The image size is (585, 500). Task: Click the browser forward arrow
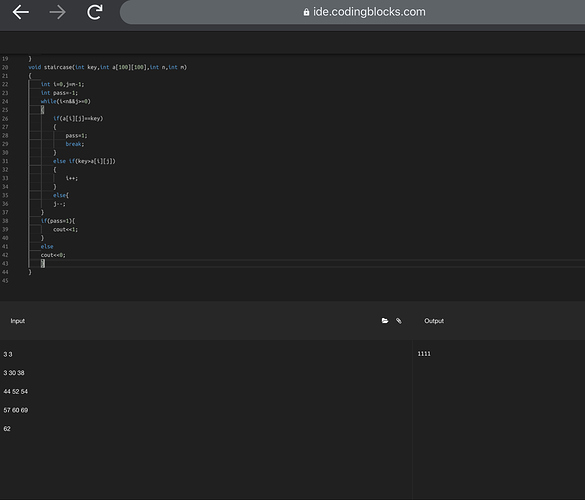57,12
